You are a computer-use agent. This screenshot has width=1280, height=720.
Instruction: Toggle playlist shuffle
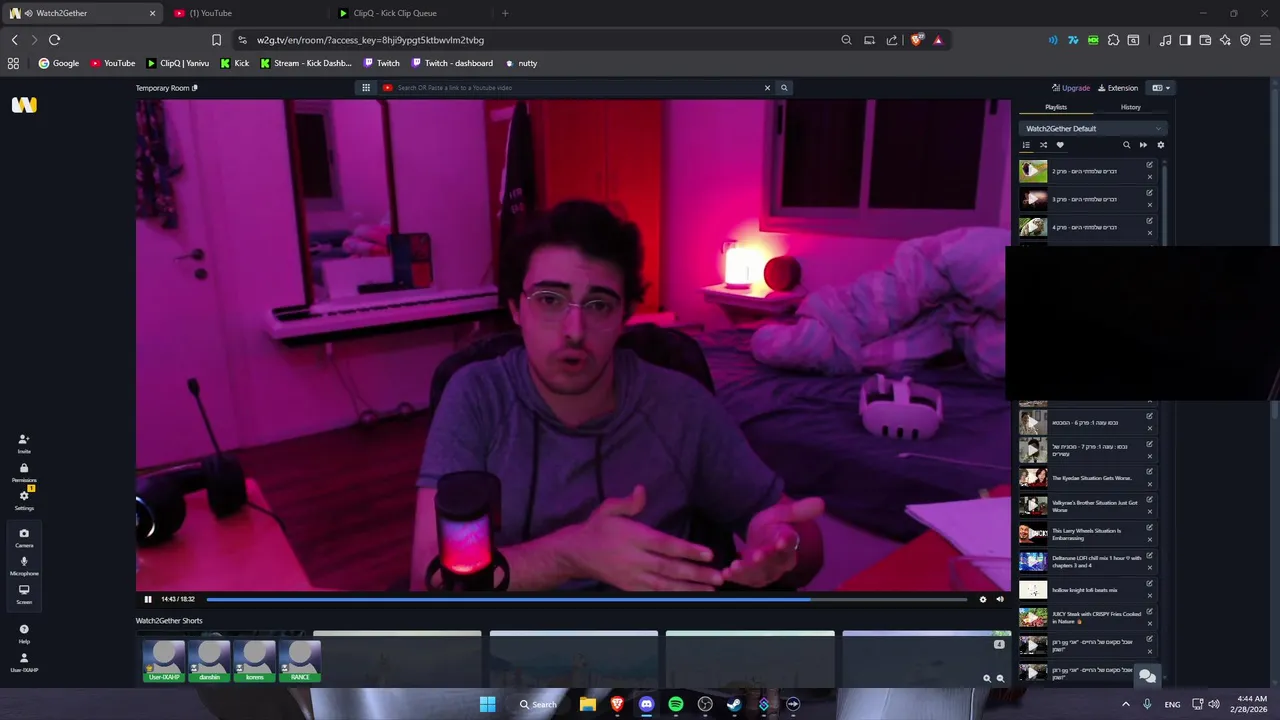click(x=1043, y=145)
